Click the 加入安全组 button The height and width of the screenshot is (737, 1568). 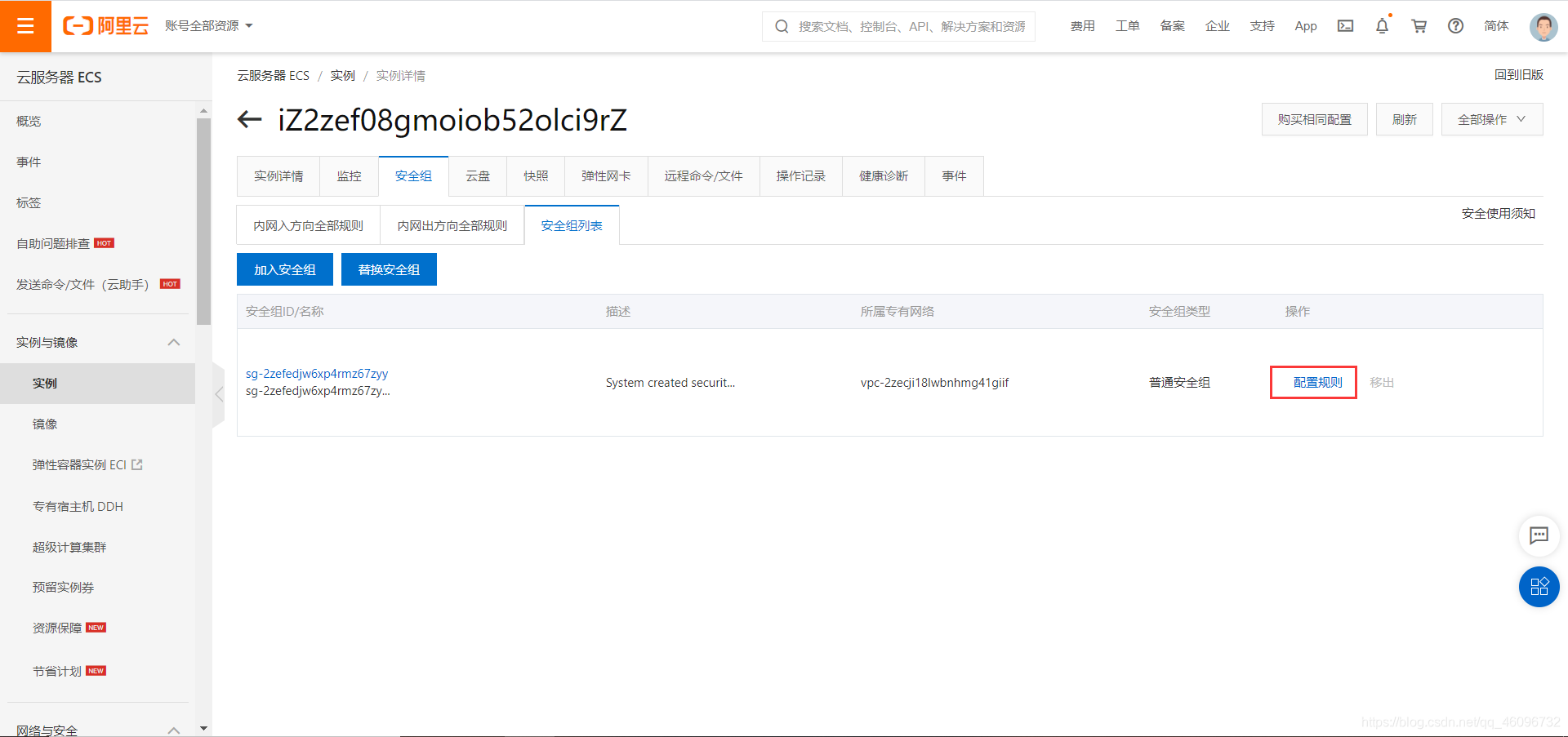coord(284,269)
